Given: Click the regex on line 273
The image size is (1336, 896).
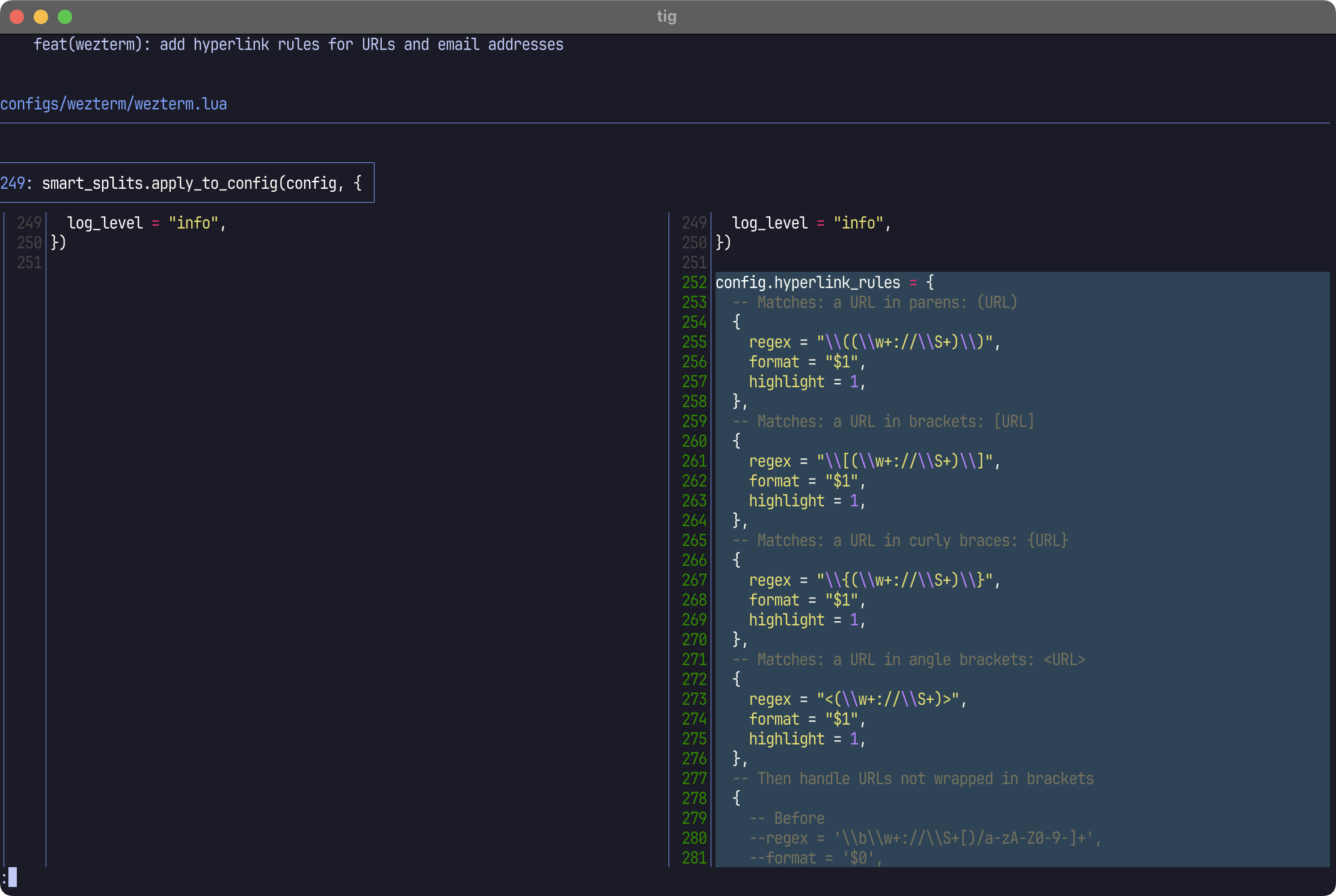Looking at the screenshot, I should click(858, 699).
